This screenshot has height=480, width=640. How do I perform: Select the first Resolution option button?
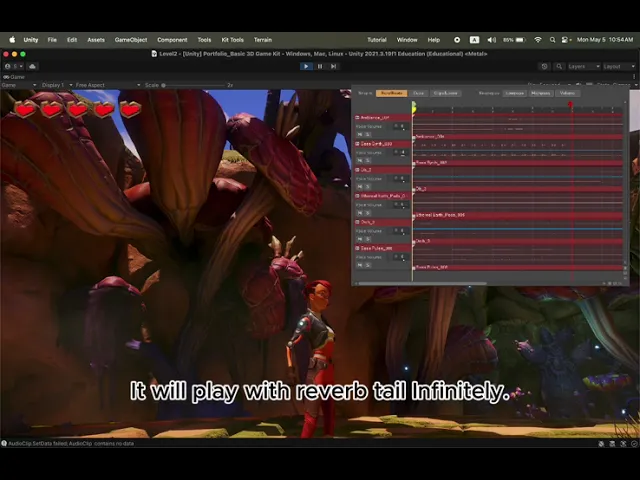tap(514, 93)
